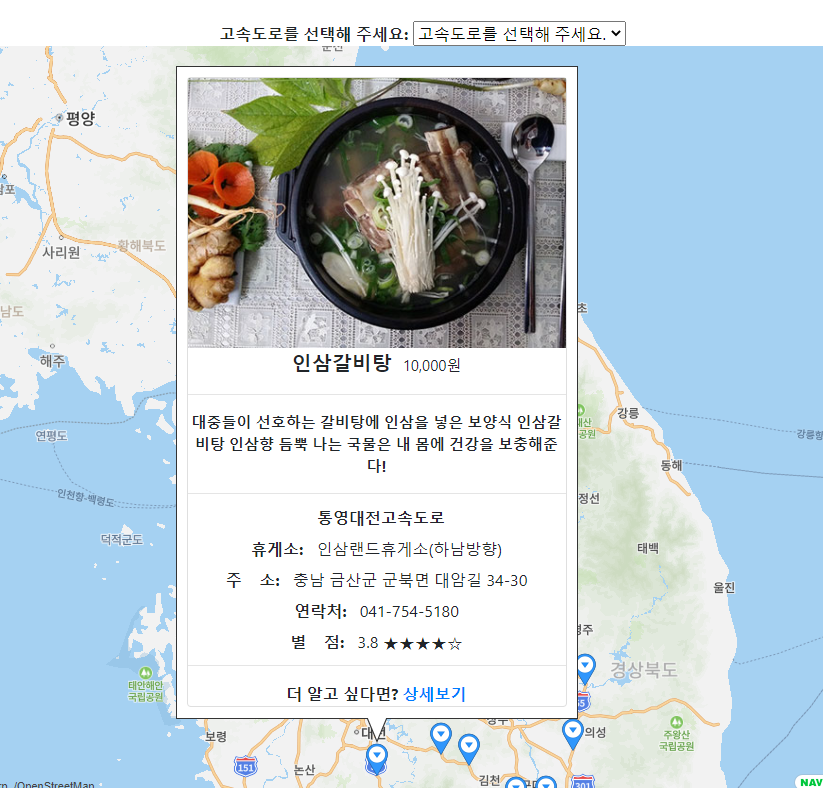Click the 인삼갈비탕 menu title
This screenshot has width=823, height=788.
342,363
